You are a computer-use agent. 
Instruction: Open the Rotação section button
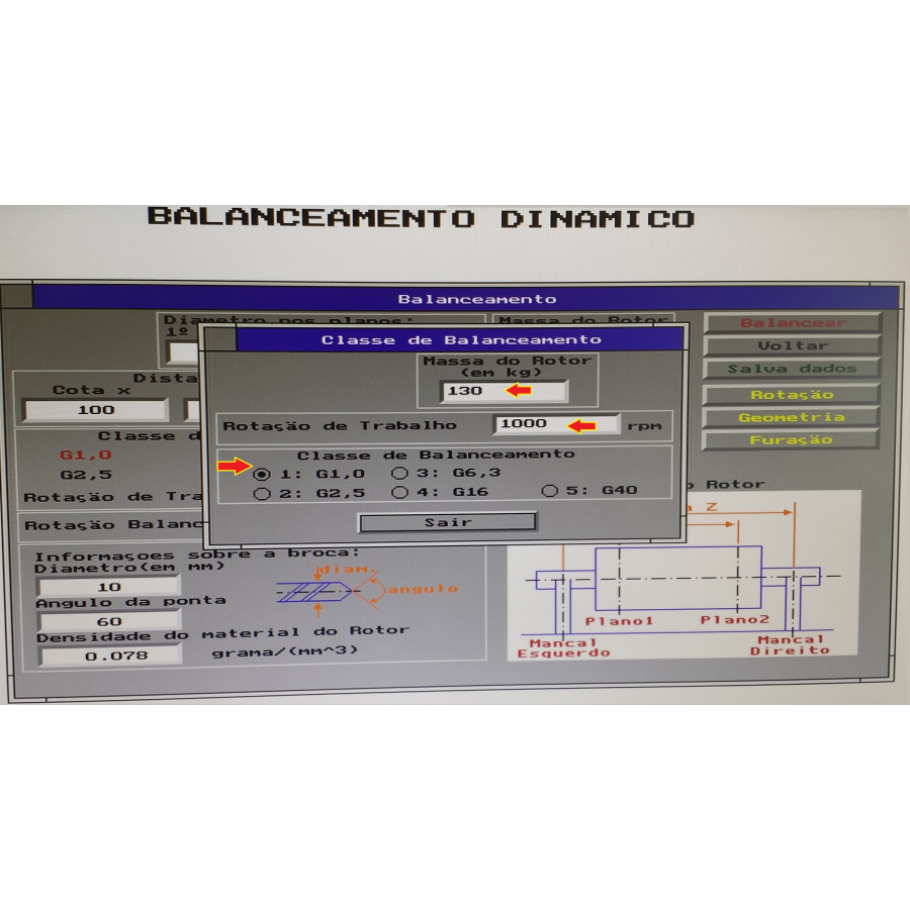pyautogui.click(x=792, y=394)
